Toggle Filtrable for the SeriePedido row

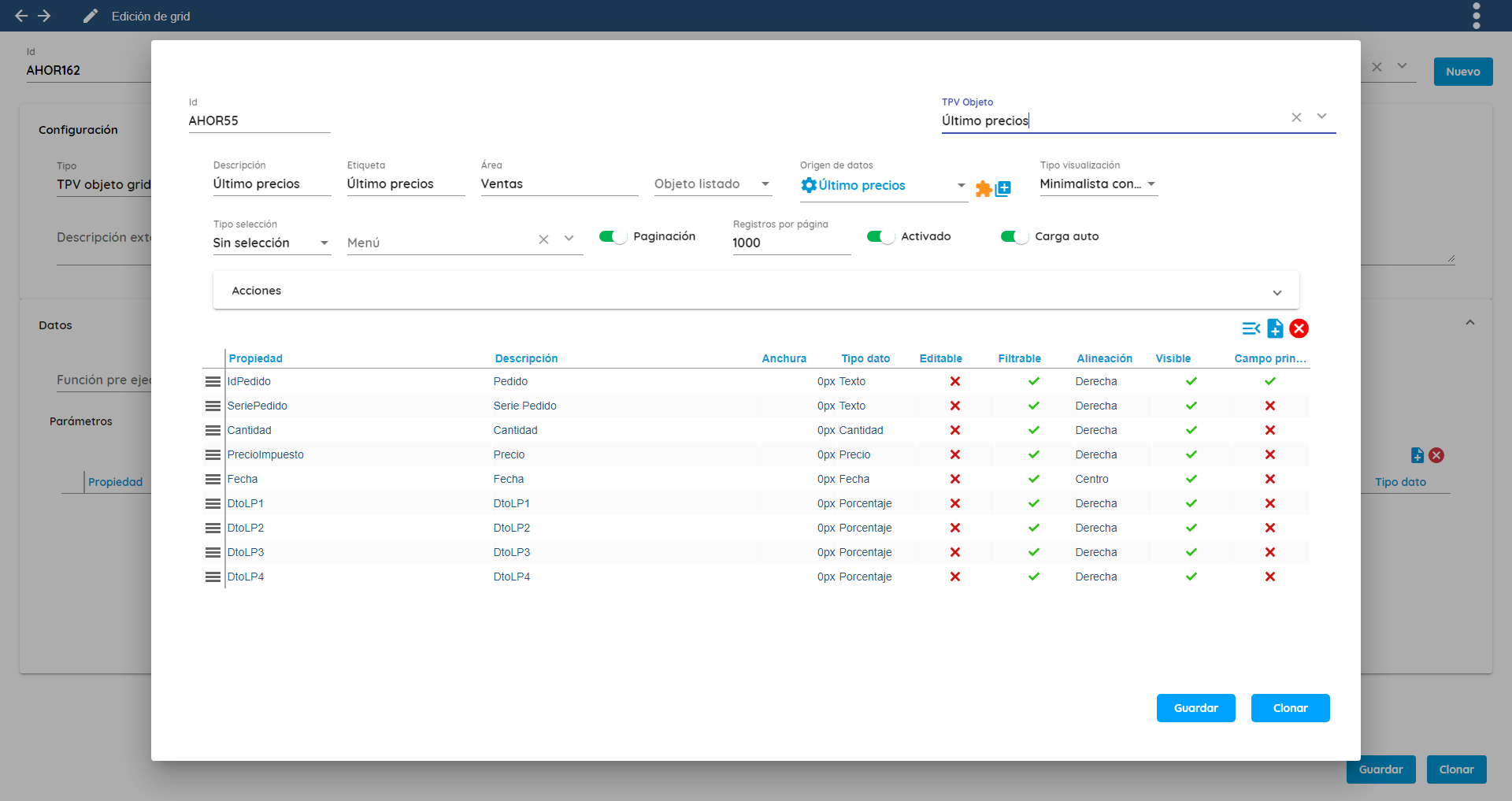coord(1034,406)
